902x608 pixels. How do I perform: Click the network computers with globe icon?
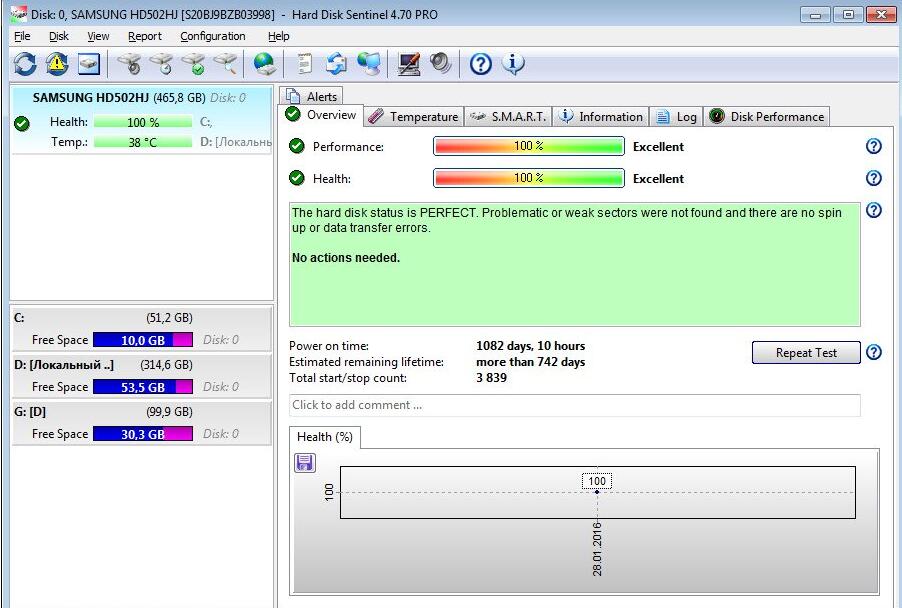tap(368, 64)
